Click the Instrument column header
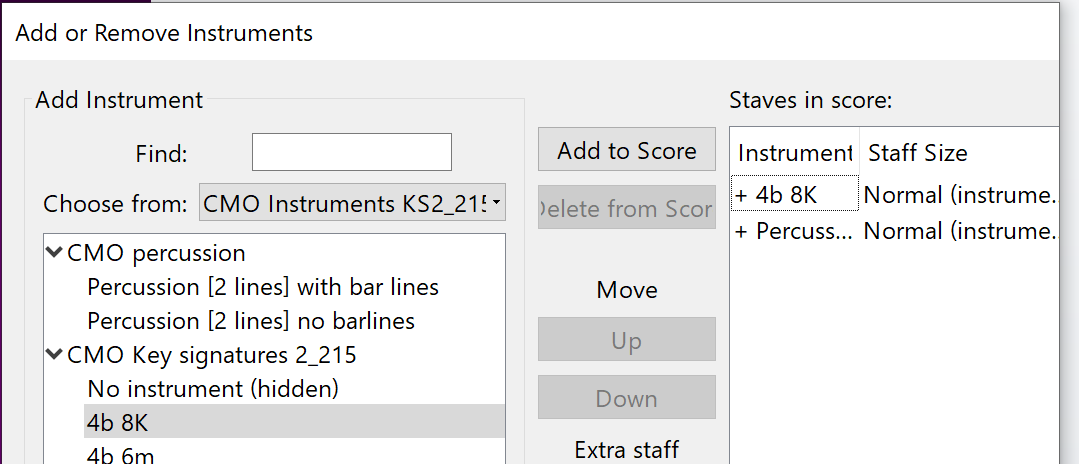Viewport: 1079px width, 464px height. pyautogui.click(x=795, y=152)
